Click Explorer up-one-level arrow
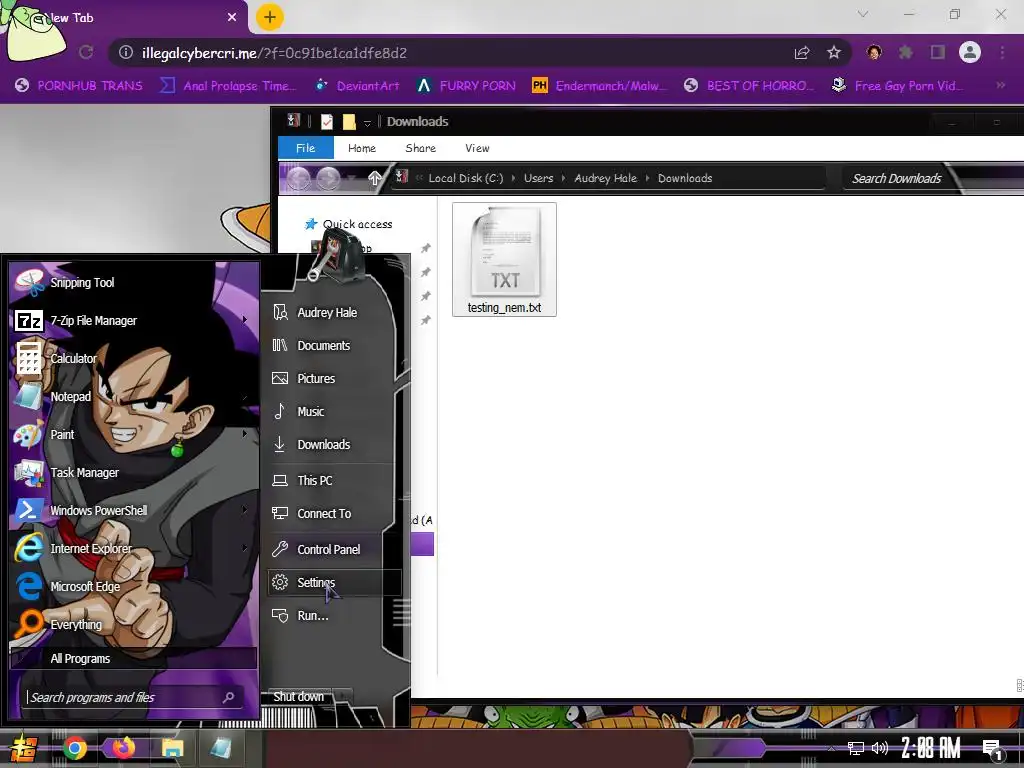Screen dimensions: 1024x768 (x=375, y=178)
